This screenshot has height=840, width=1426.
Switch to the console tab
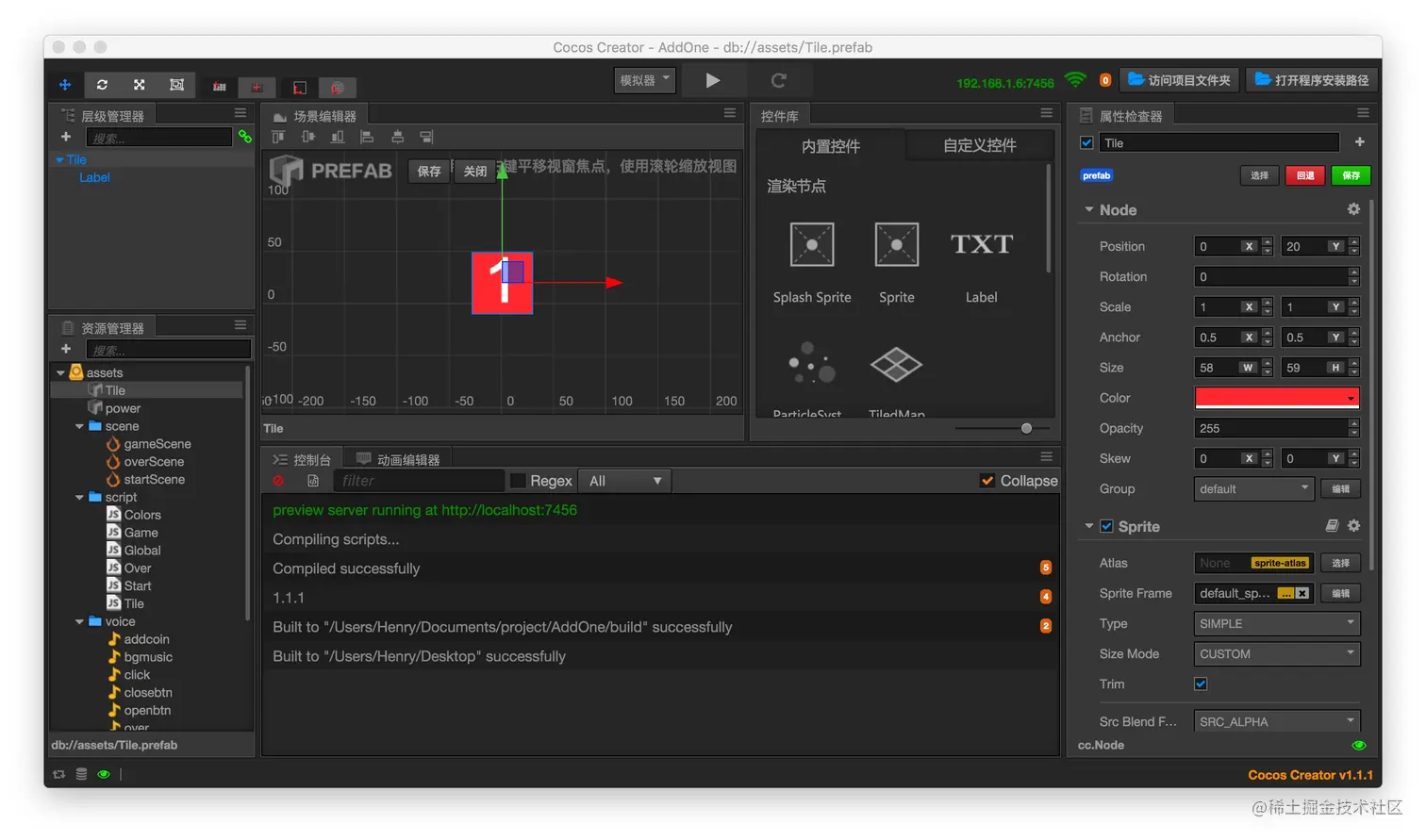302,460
